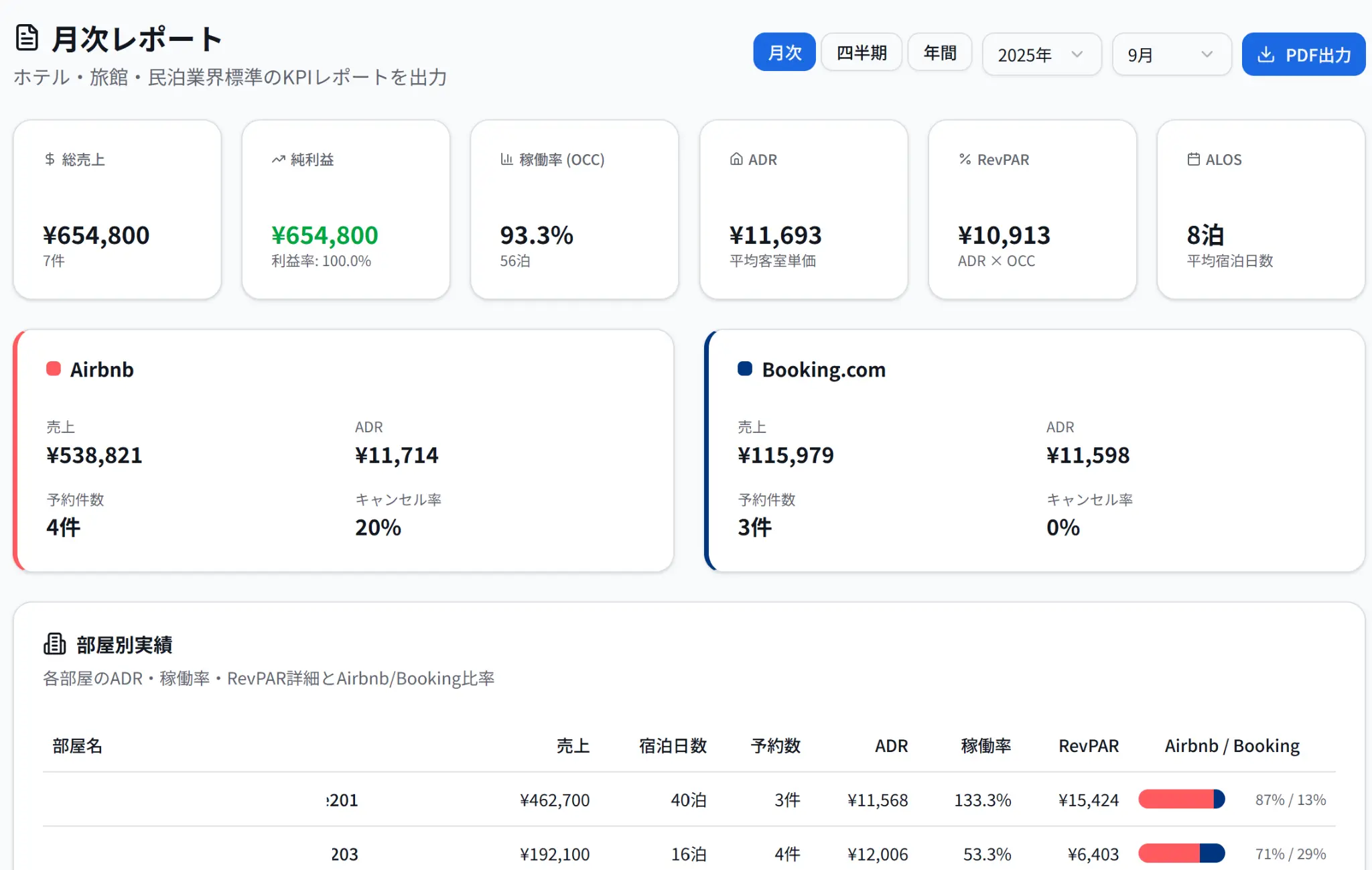Click the document icon beside 月次レポート title
1372x870 pixels.
27,38
